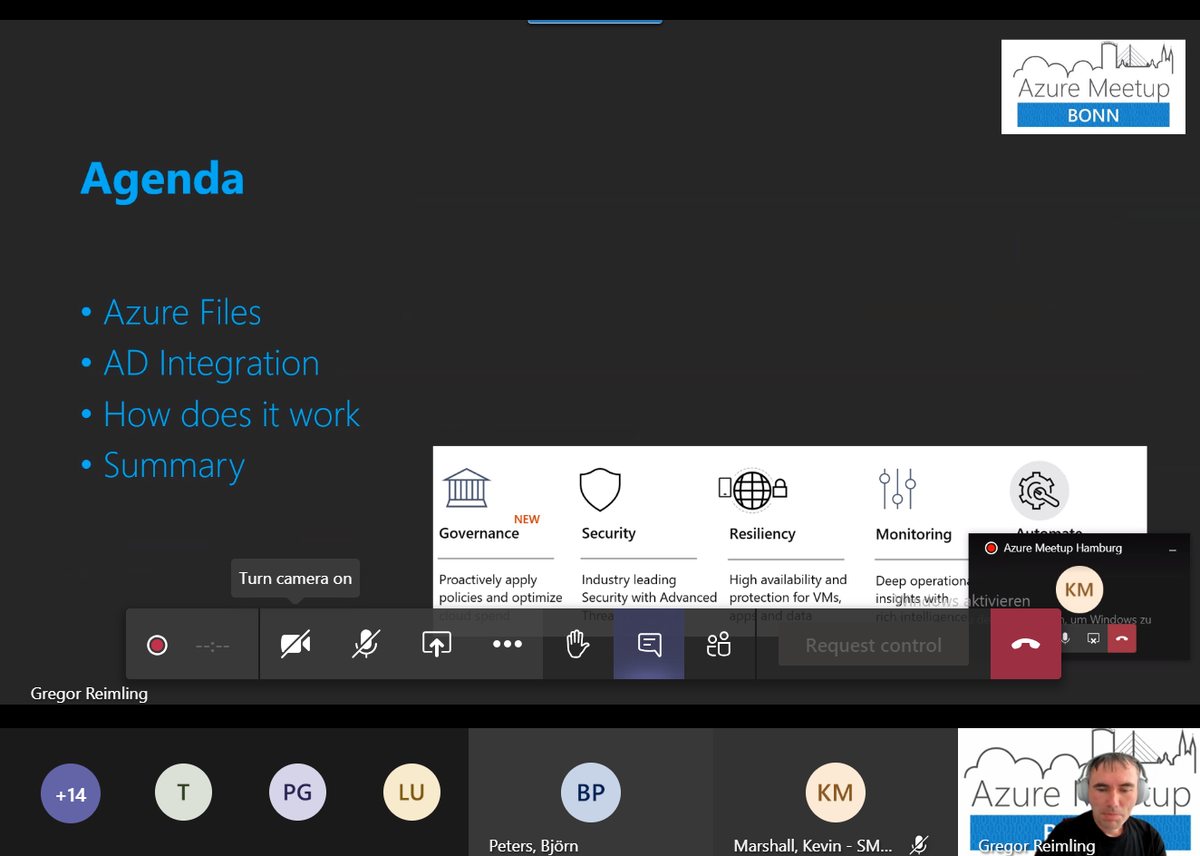Select participant avatar LU
This screenshot has width=1200, height=856.
click(412, 792)
